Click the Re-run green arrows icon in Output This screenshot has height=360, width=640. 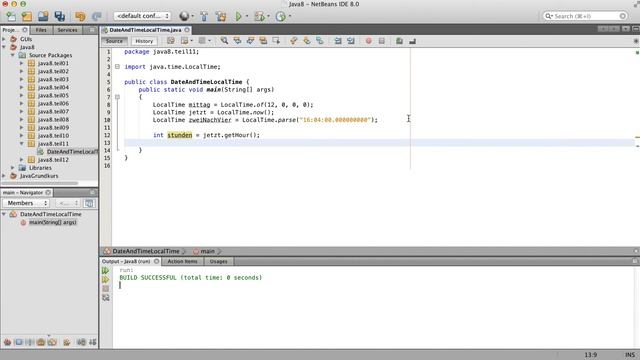pos(106,271)
